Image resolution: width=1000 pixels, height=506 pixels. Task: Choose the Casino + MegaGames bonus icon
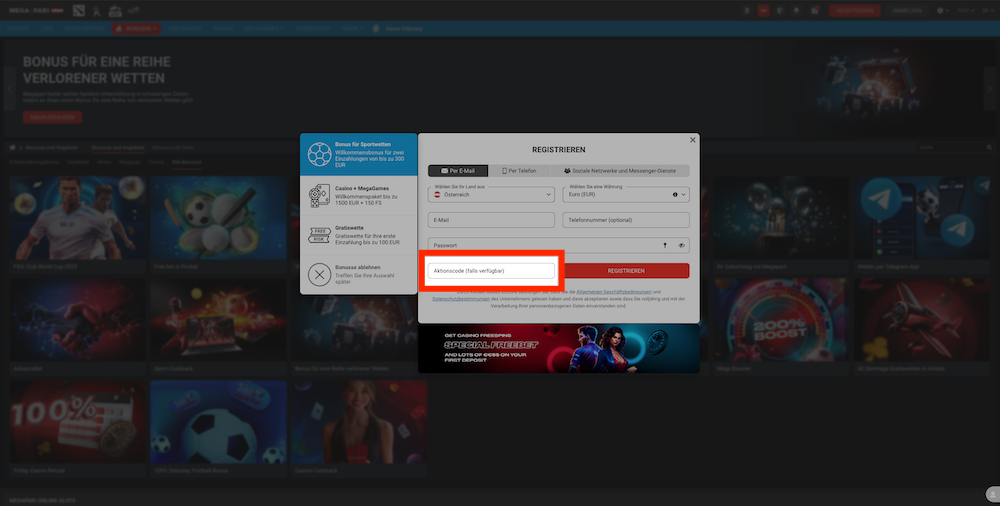point(319,195)
